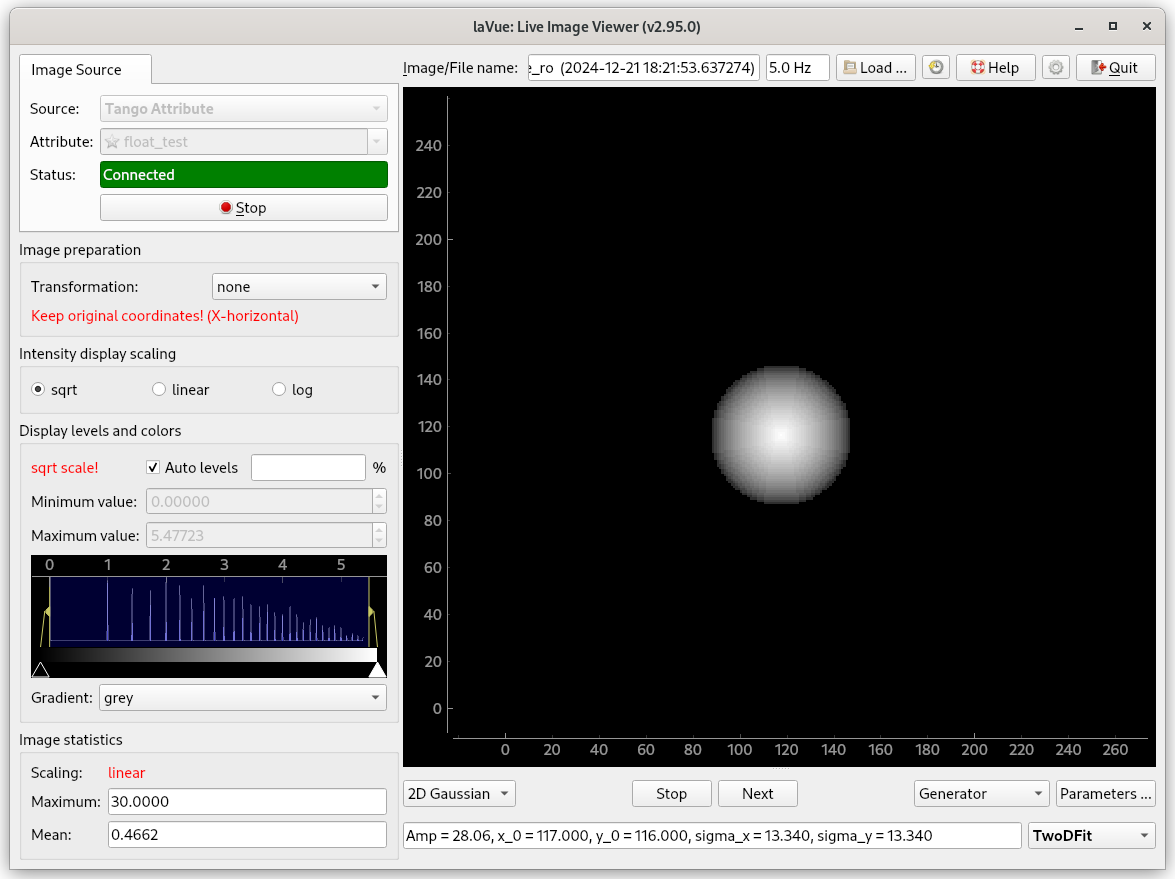Toggle the Auto levels checkbox
The height and width of the screenshot is (879, 1175).
tap(154, 467)
